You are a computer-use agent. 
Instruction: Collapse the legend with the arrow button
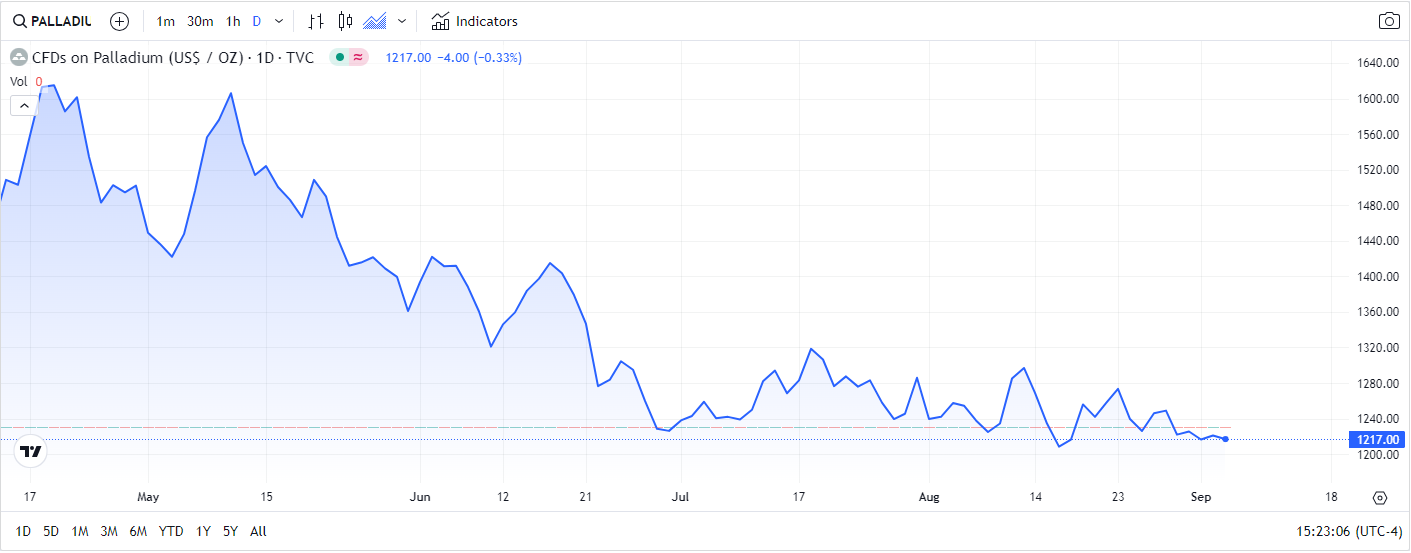25,105
